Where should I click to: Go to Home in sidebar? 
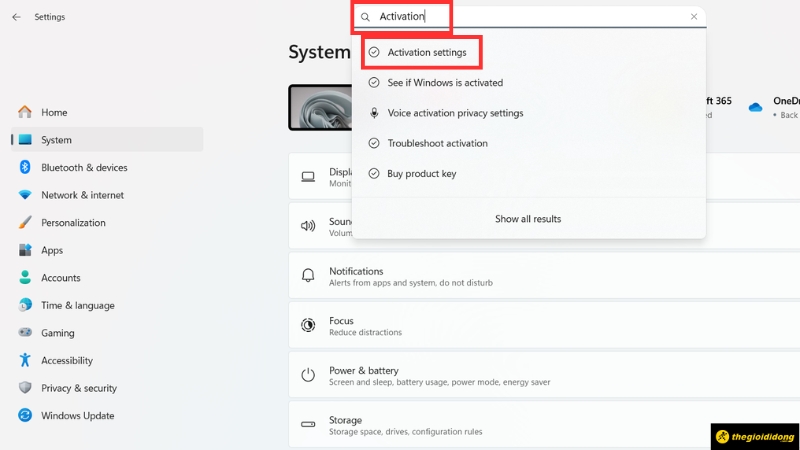[x=107, y=112]
